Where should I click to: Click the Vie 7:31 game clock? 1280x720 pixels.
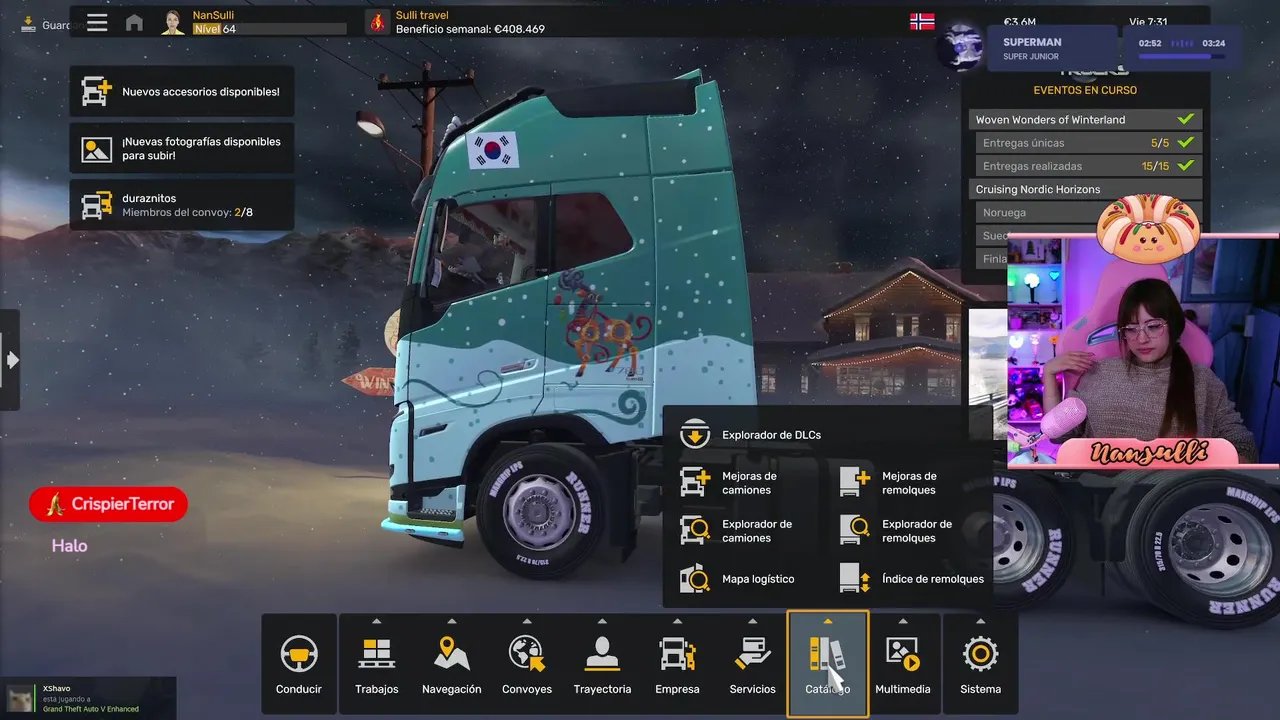tap(1147, 21)
